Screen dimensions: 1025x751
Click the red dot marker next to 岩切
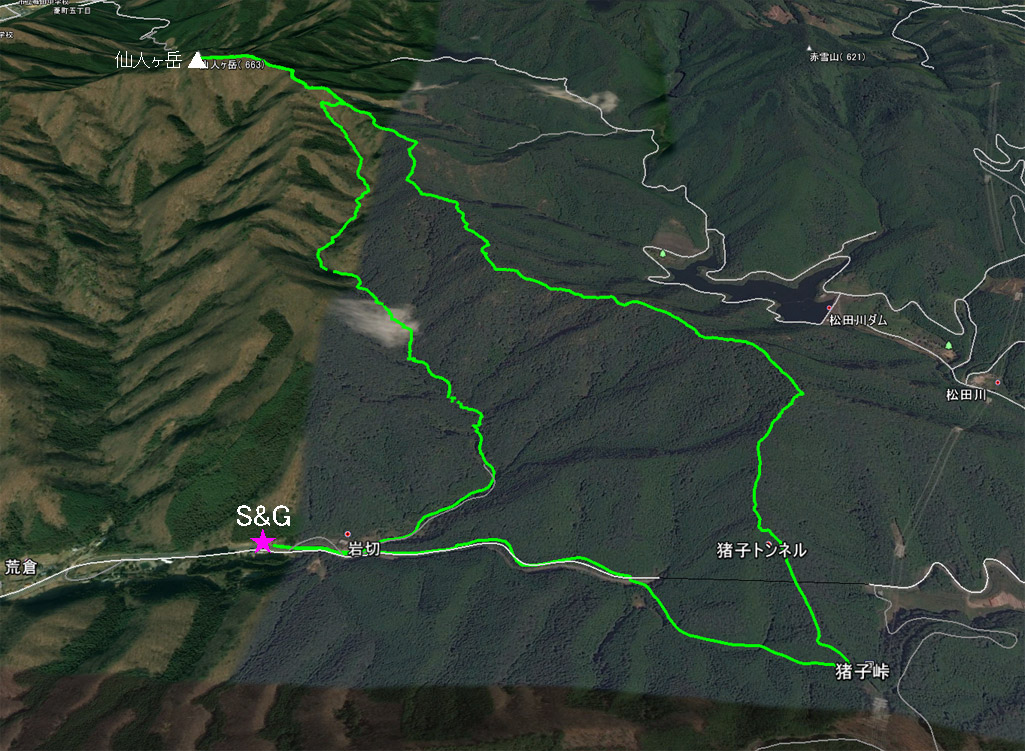click(x=348, y=534)
